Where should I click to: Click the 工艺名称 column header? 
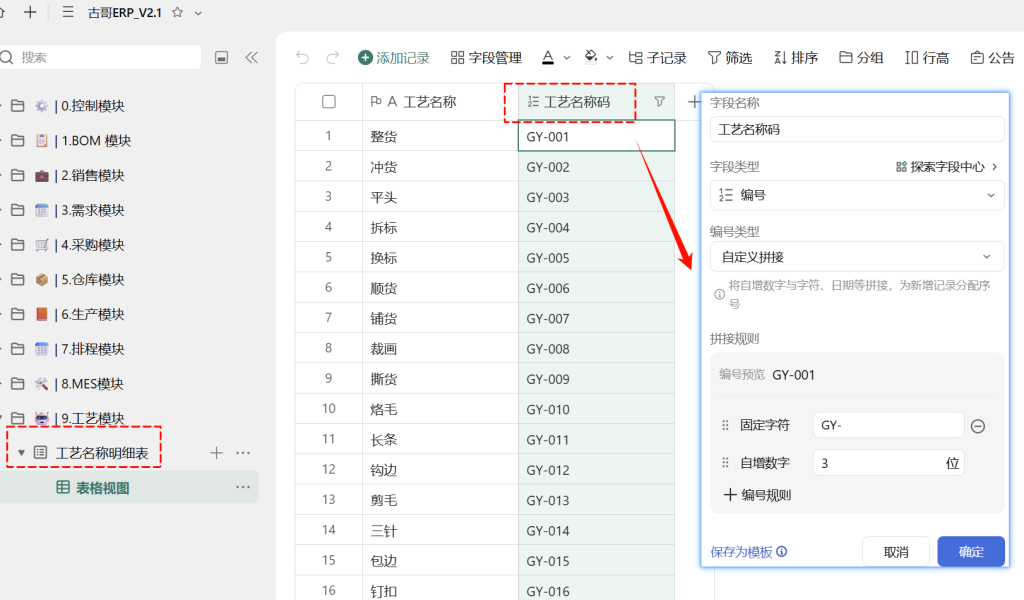tap(440, 102)
